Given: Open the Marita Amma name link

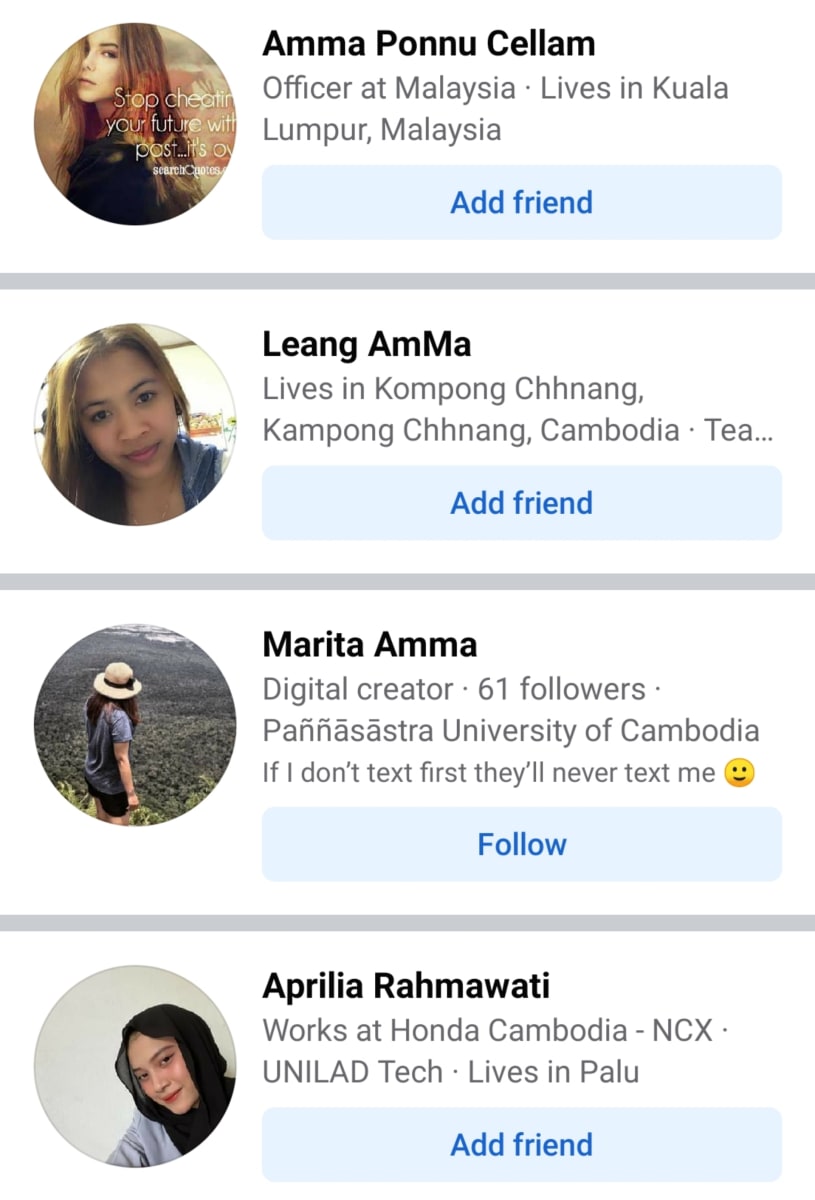Looking at the screenshot, I should [x=370, y=645].
